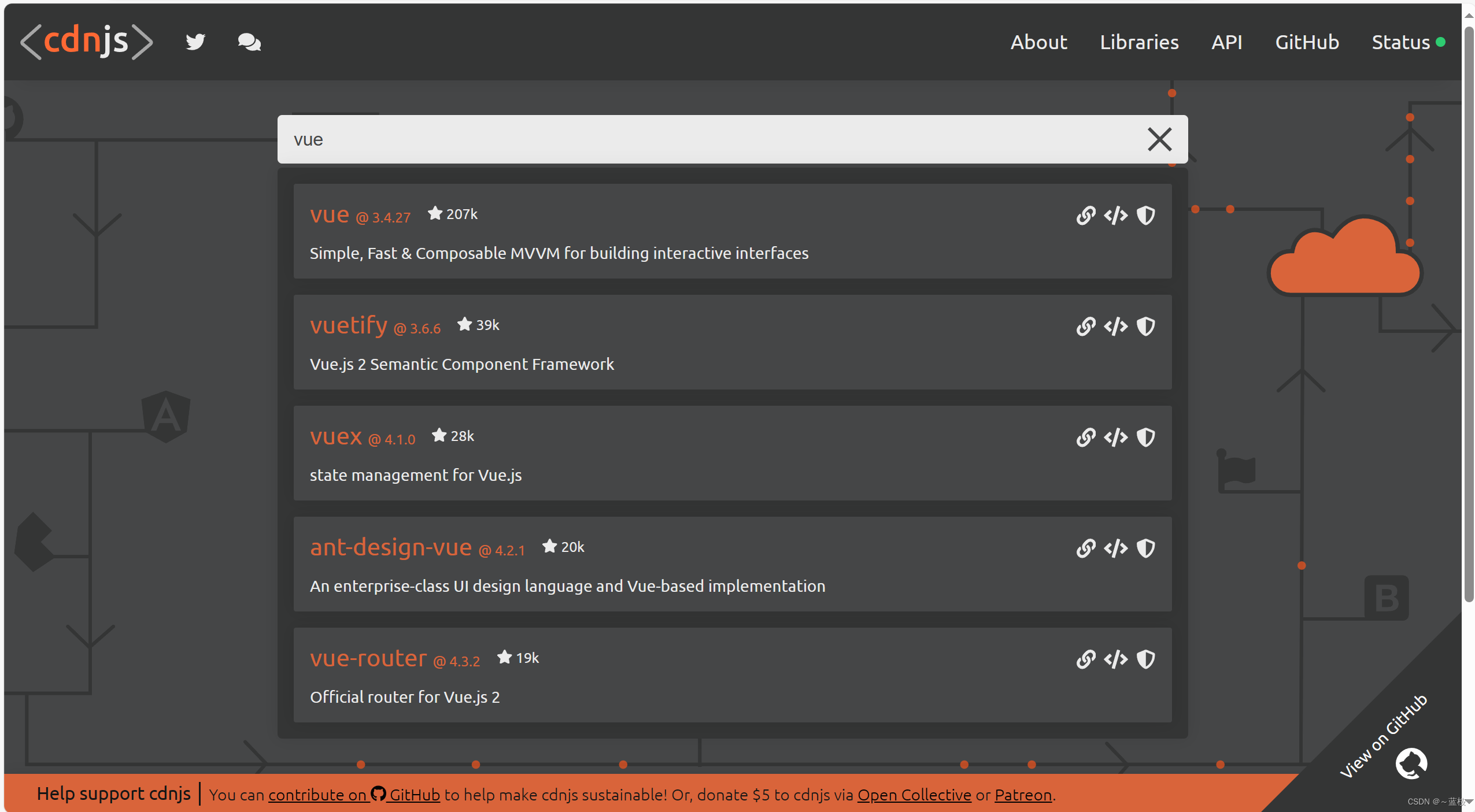Copy SRI shield icon for vuex
Viewport: 1475px width, 812px height.
1145,437
